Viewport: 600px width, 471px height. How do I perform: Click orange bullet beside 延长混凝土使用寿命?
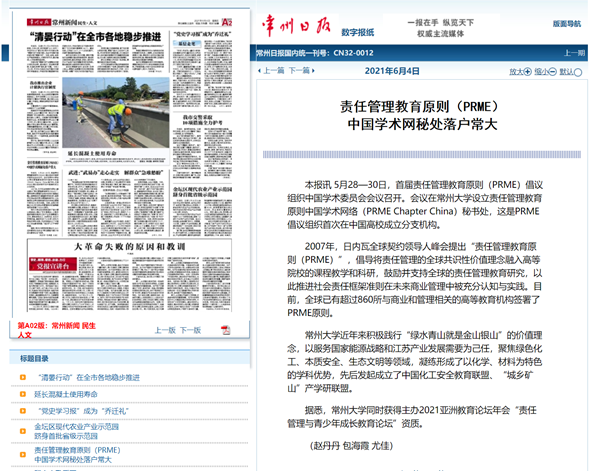click(x=24, y=394)
